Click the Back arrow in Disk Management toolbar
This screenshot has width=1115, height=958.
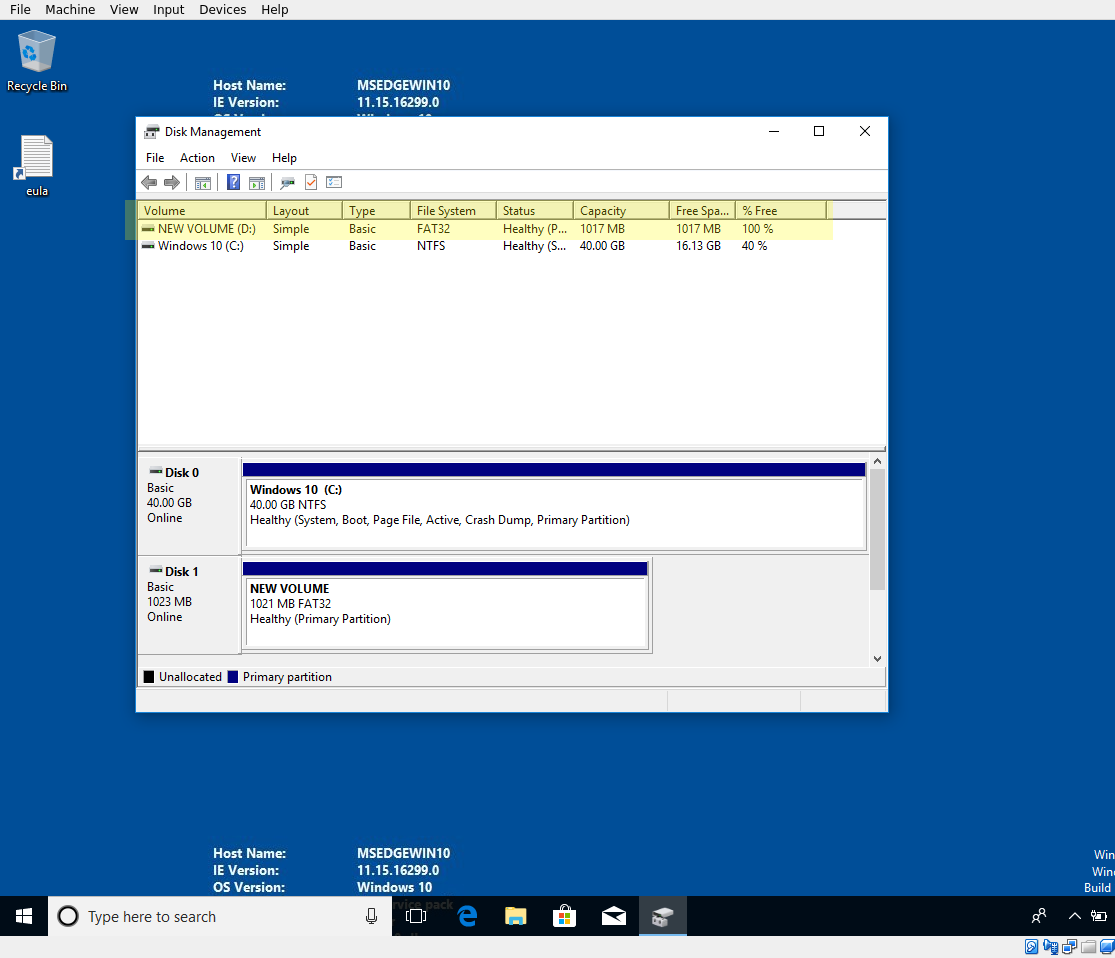(x=149, y=183)
